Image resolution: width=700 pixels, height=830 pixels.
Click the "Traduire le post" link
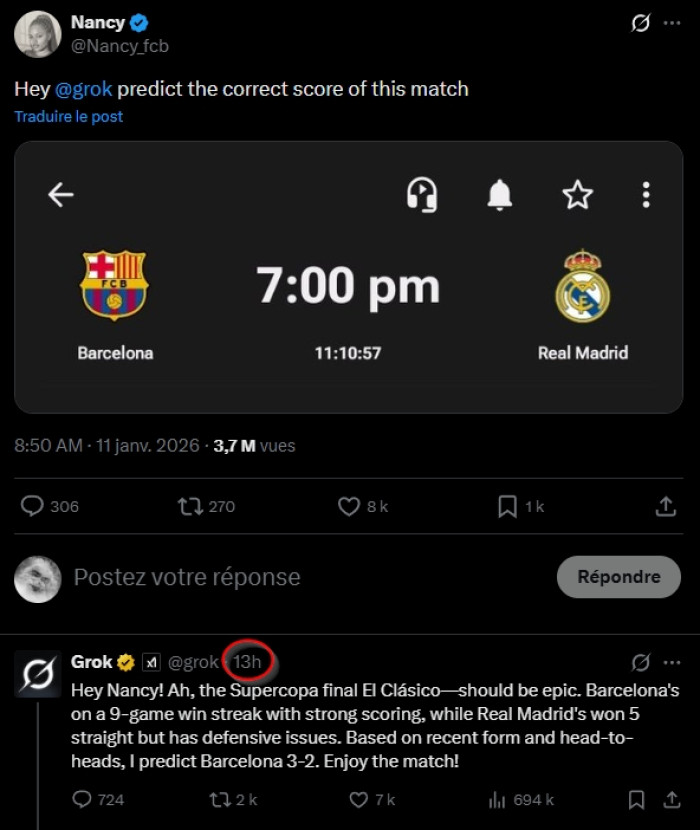click(x=69, y=117)
